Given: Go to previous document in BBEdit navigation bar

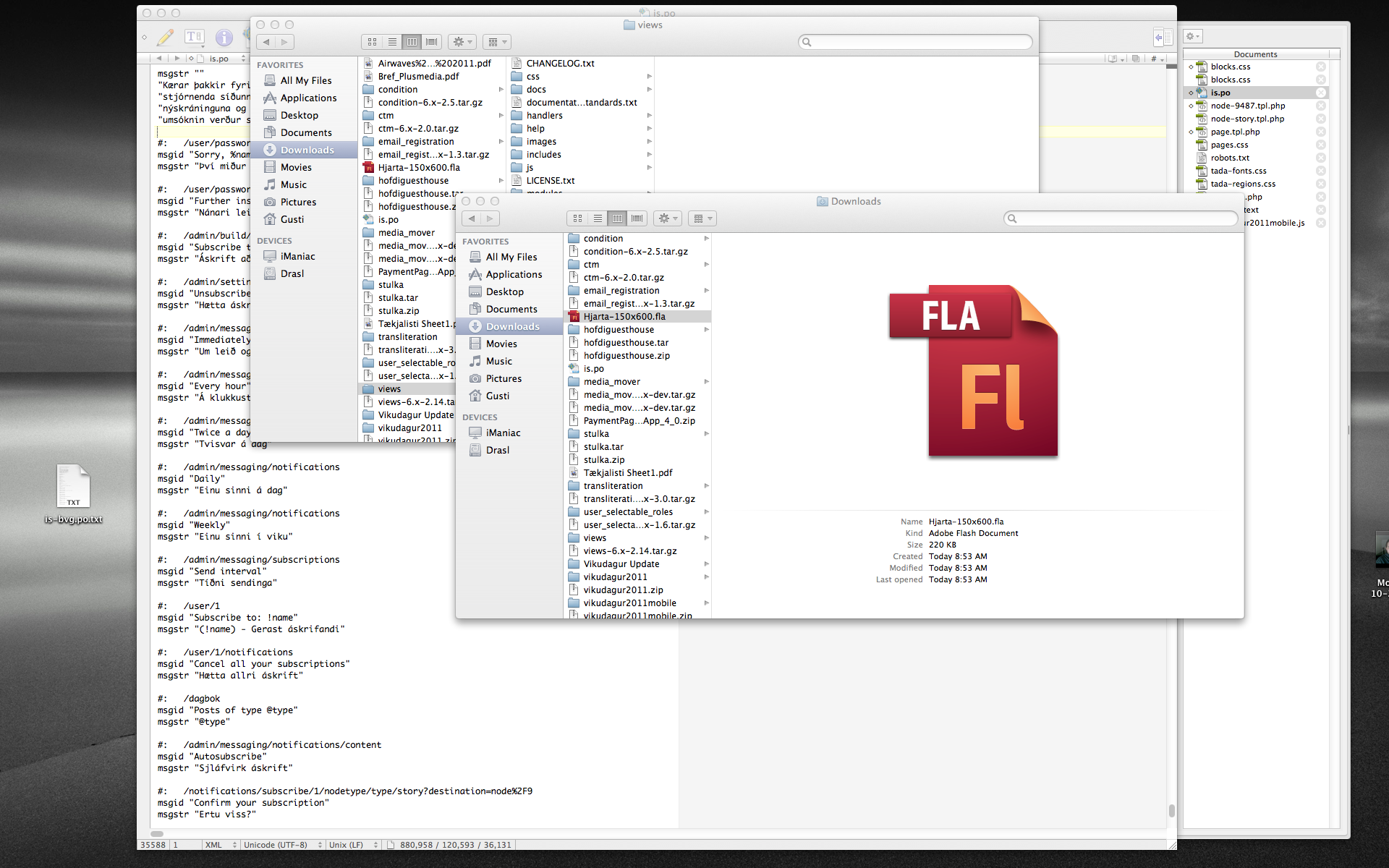Looking at the screenshot, I should (159, 59).
